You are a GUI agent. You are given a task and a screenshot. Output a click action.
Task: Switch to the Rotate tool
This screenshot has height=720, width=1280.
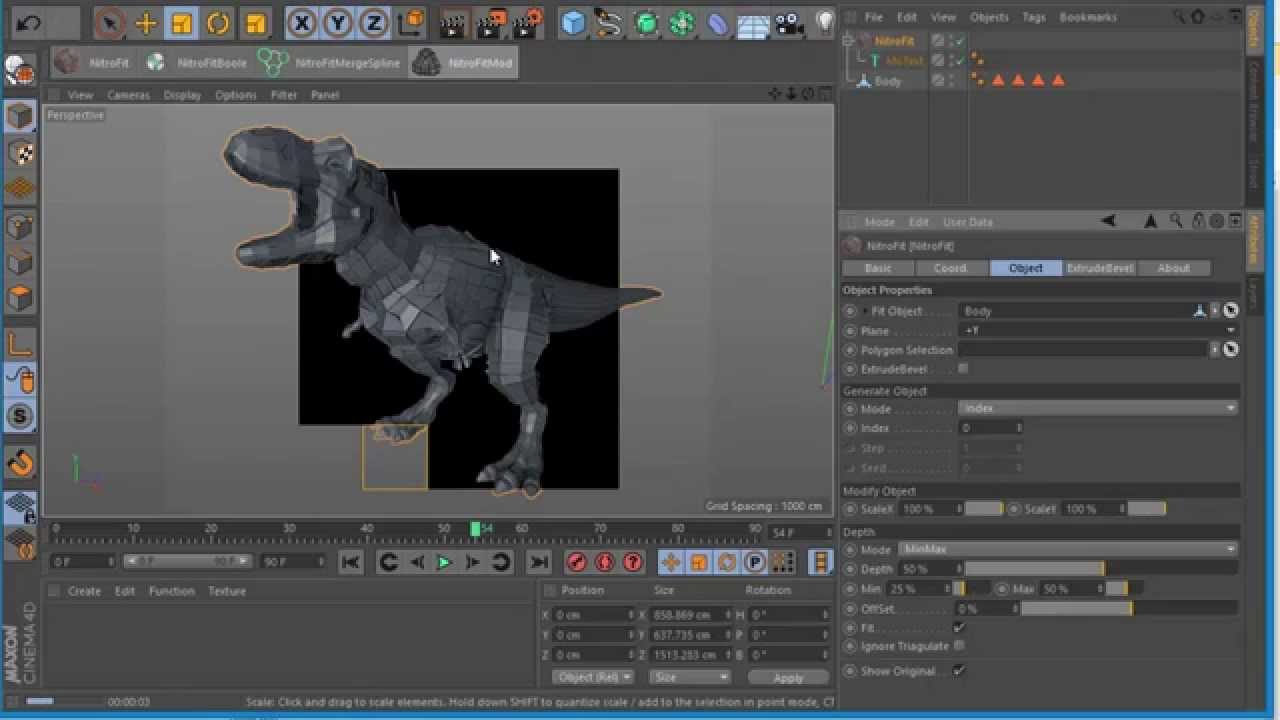point(218,22)
